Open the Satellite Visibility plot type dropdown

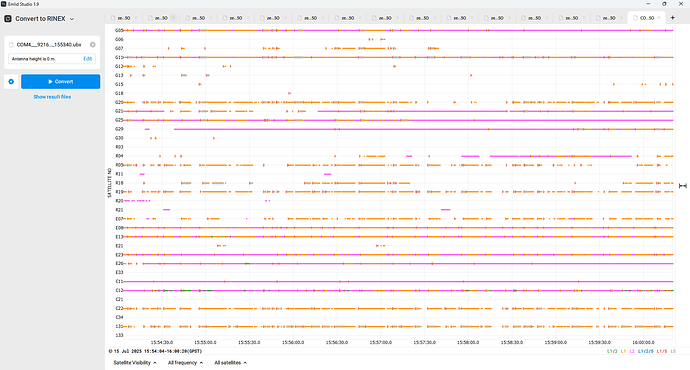(135, 363)
